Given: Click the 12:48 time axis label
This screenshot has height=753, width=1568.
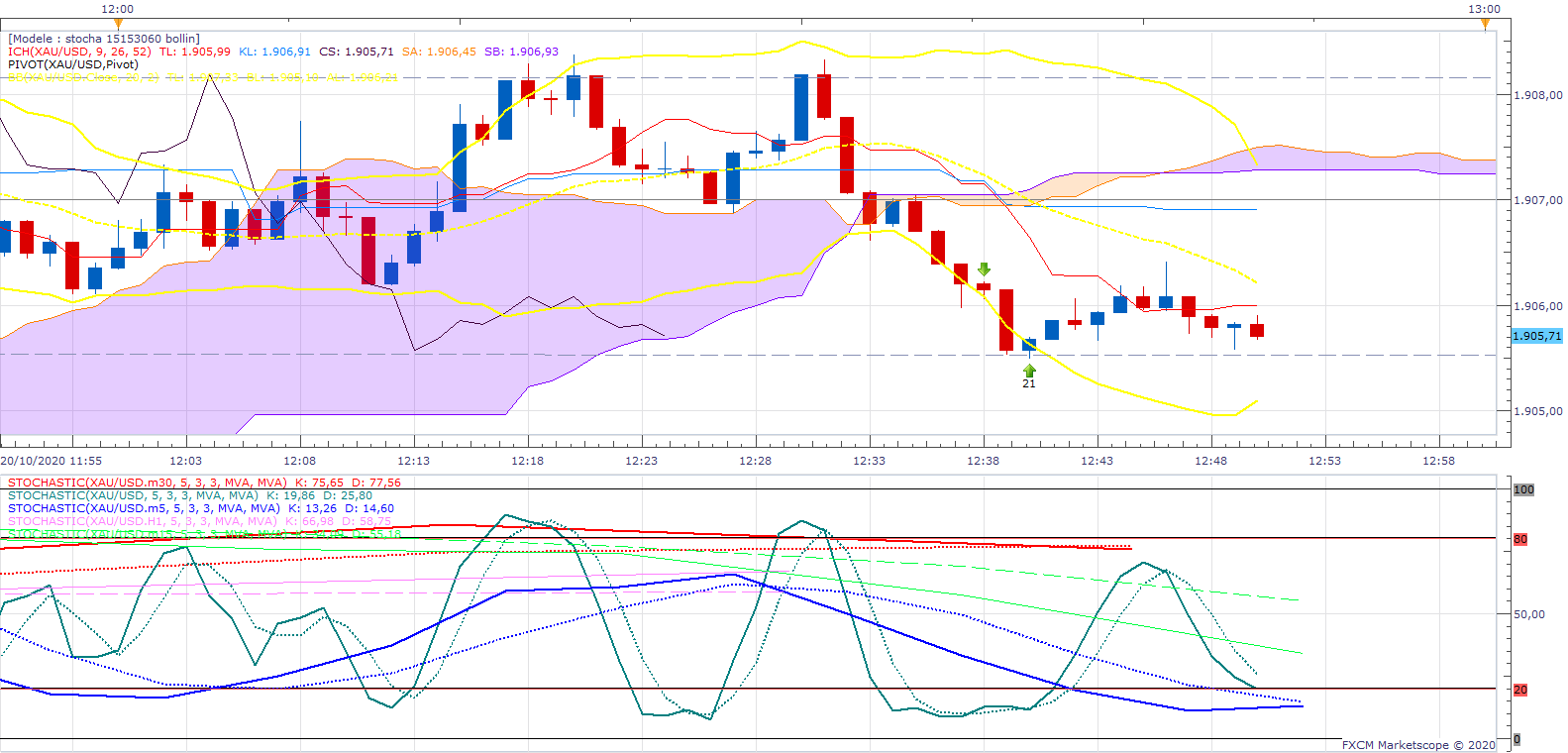Looking at the screenshot, I should (x=1210, y=461).
